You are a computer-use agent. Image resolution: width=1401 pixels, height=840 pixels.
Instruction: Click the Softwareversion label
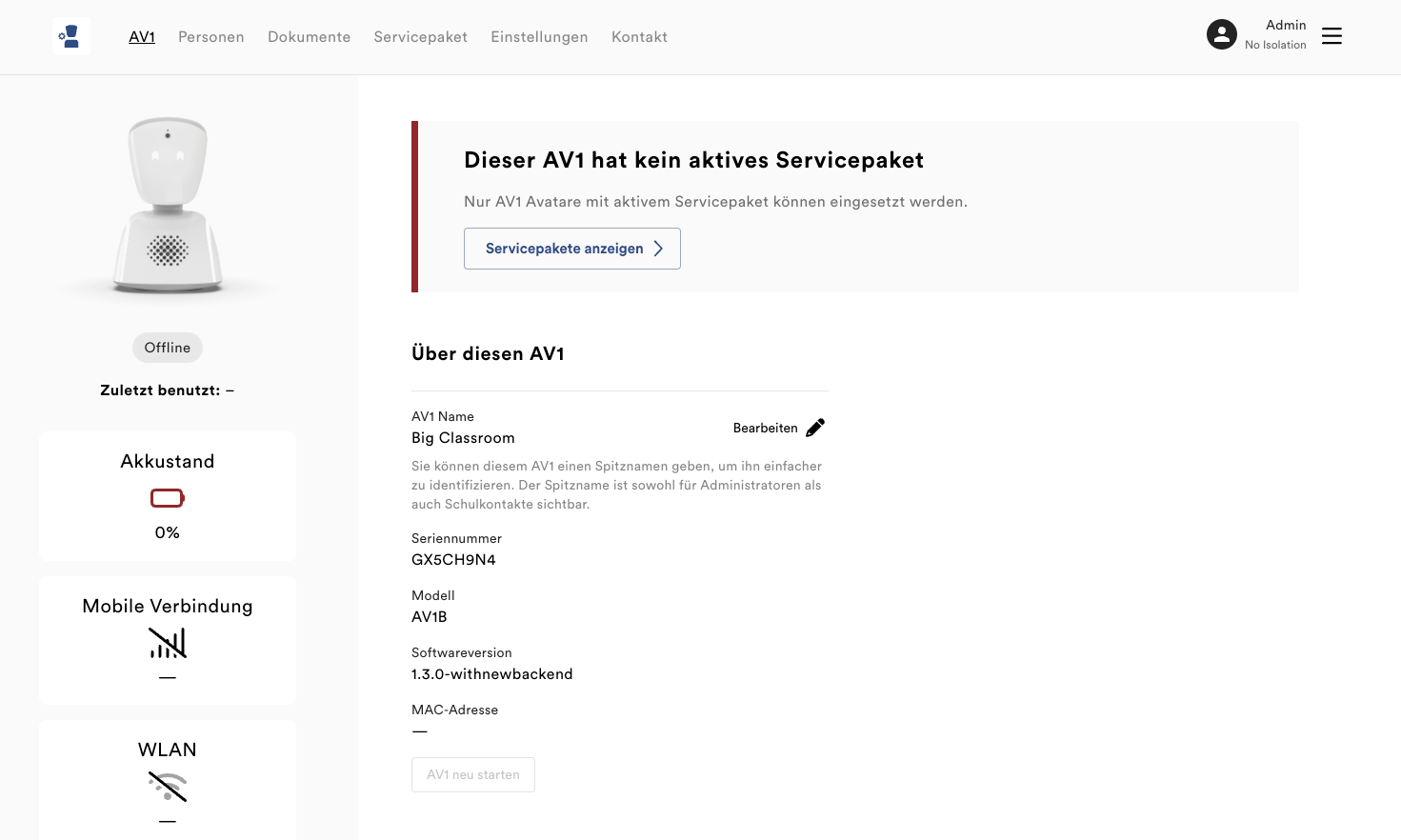click(462, 652)
